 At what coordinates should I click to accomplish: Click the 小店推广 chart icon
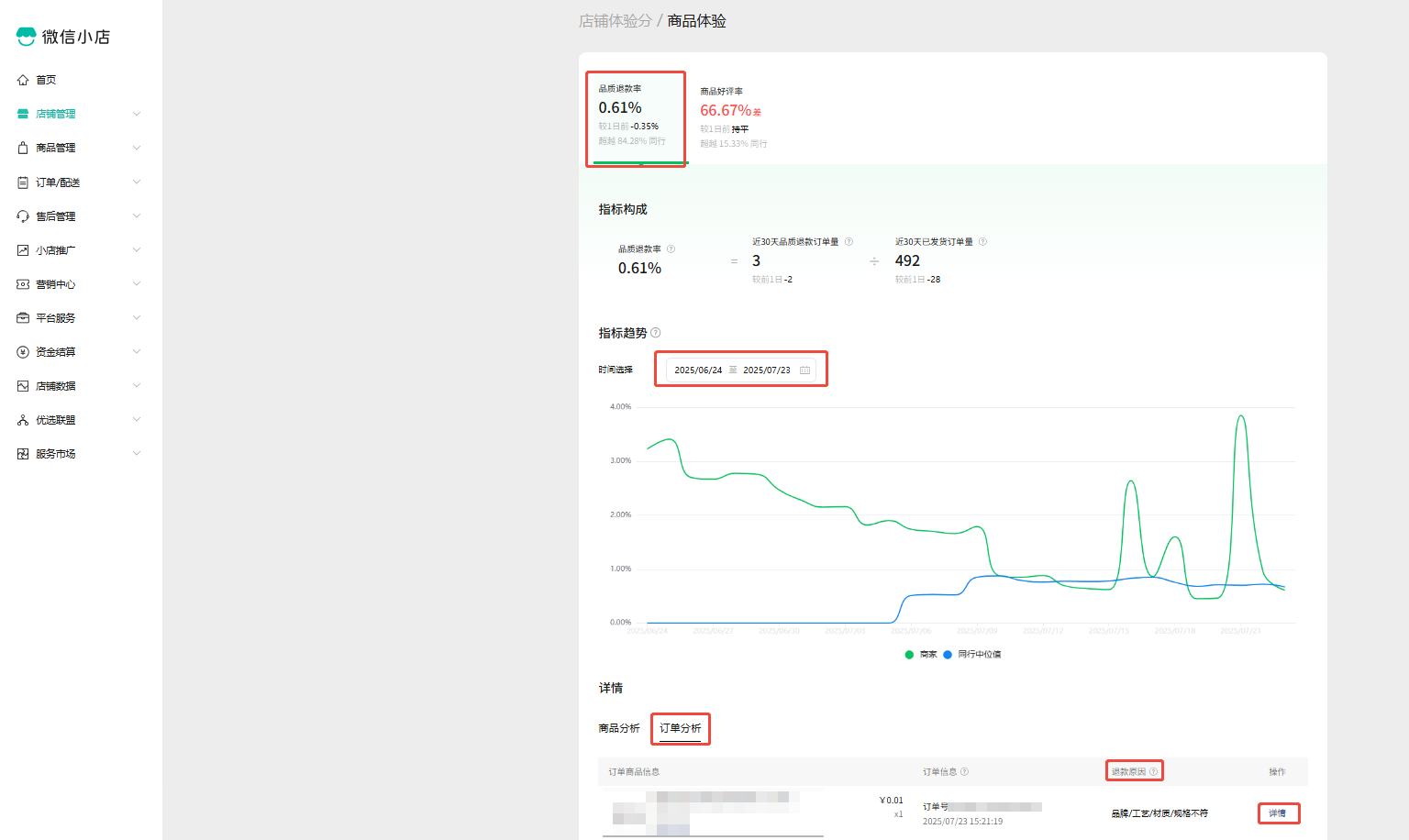[x=23, y=250]
